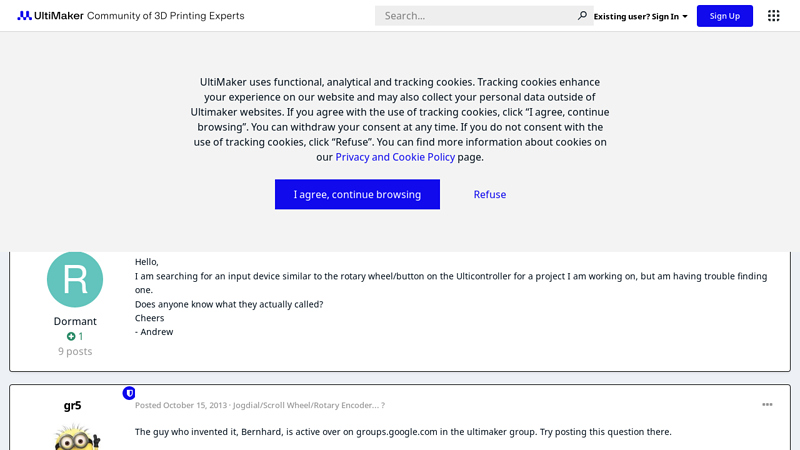Click into the Search text field
800x450 pixels.
point(475,16)
